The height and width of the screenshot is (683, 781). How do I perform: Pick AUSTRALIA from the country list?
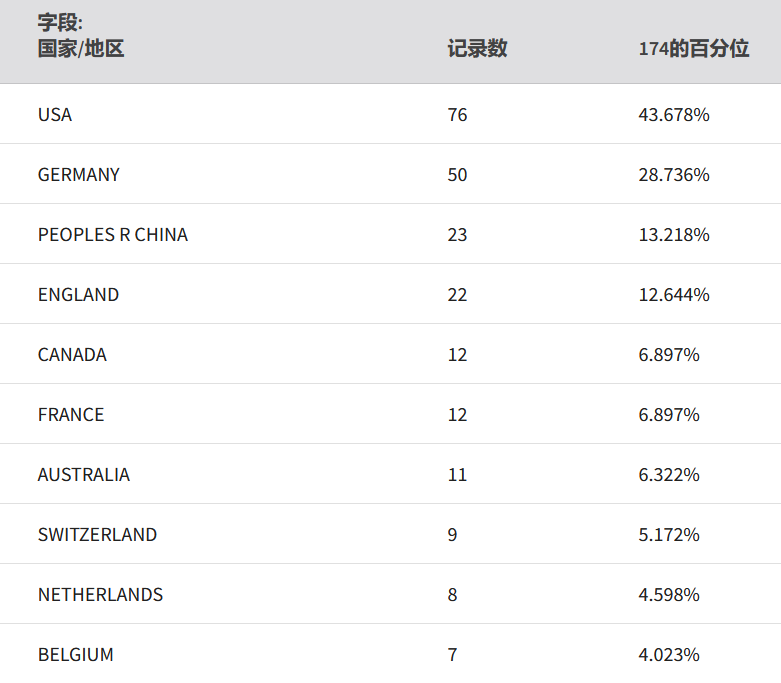(x=84, y=475)
